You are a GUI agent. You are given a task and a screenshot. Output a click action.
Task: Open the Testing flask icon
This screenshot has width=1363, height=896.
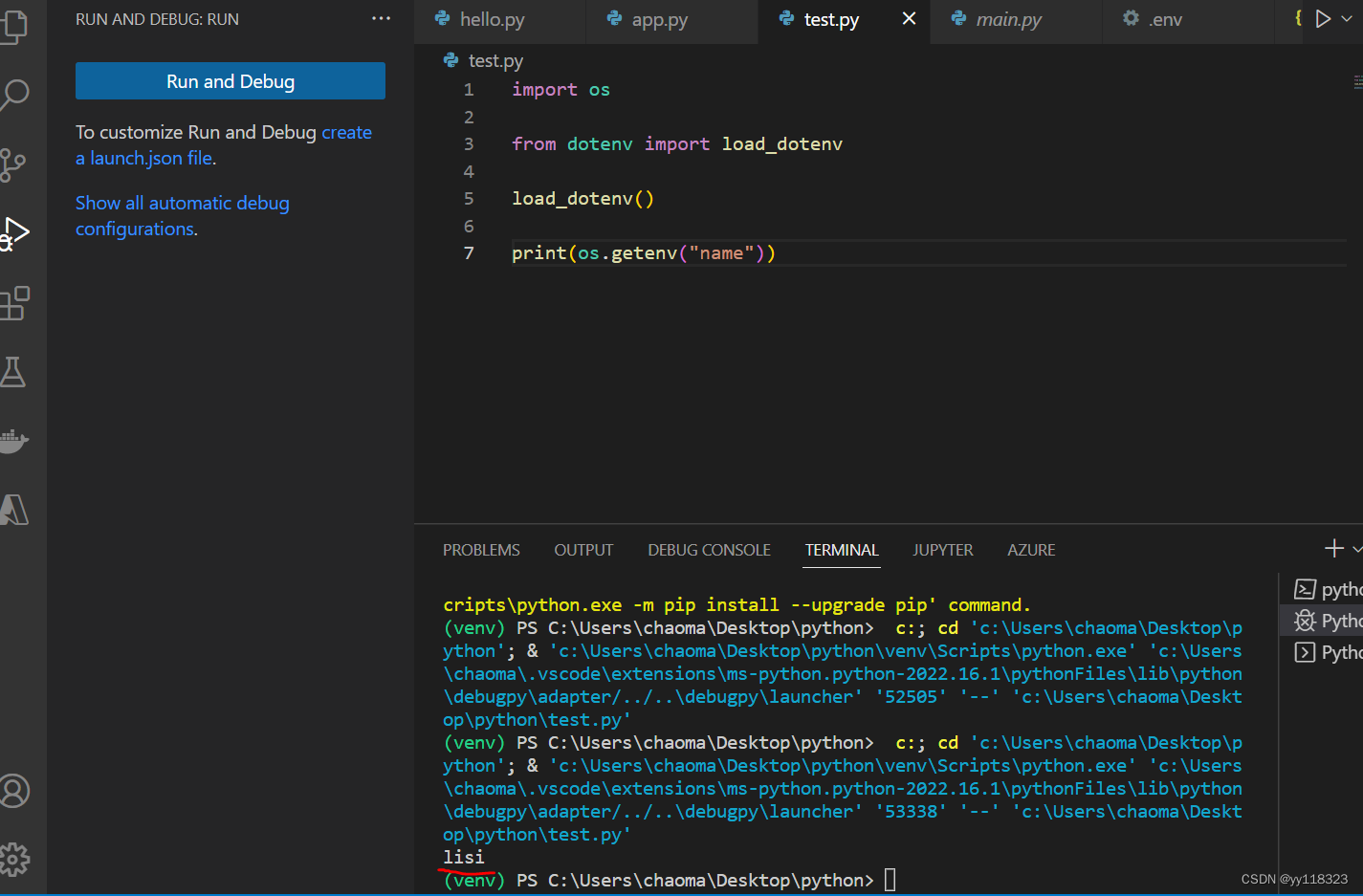[x=12, y=372]
